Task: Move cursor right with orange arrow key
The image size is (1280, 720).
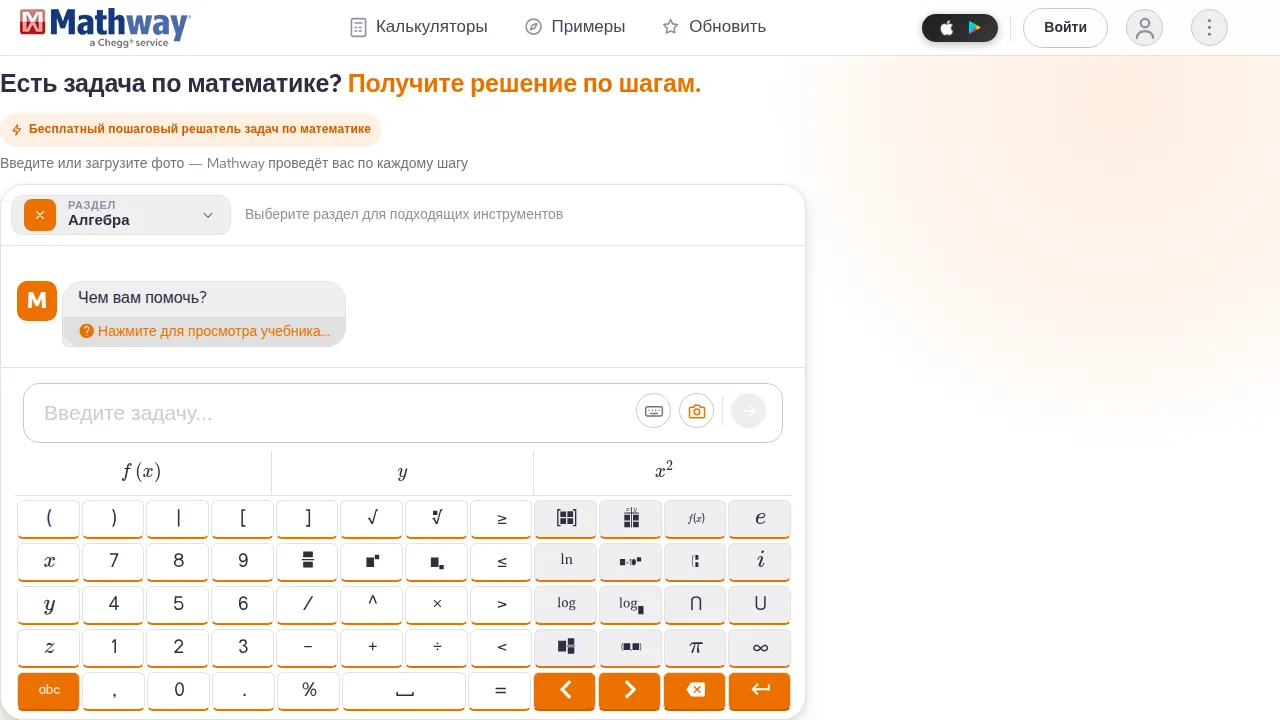Action: [631, 691]
